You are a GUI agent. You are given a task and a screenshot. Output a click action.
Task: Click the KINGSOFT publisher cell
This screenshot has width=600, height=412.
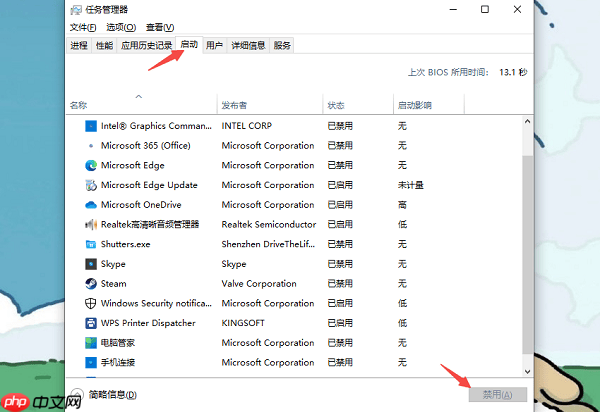243,323
